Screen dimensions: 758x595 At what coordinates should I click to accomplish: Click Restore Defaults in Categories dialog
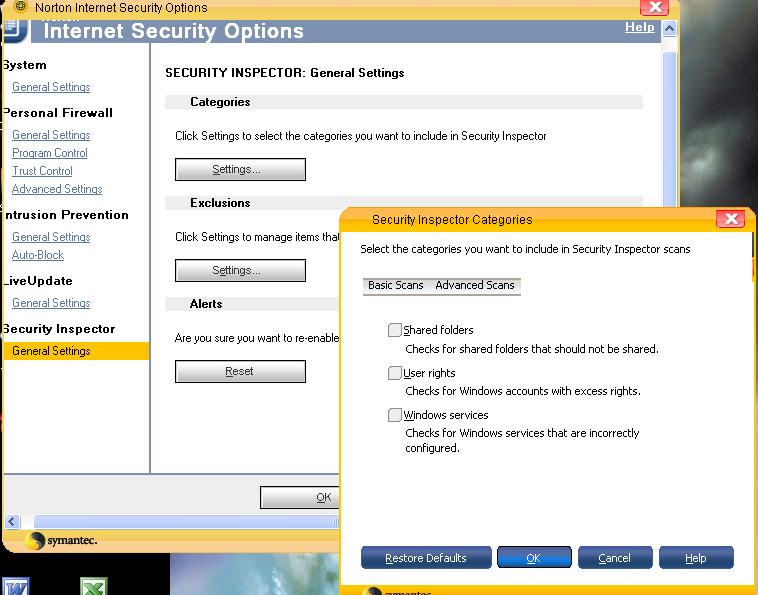pos(426,558)
